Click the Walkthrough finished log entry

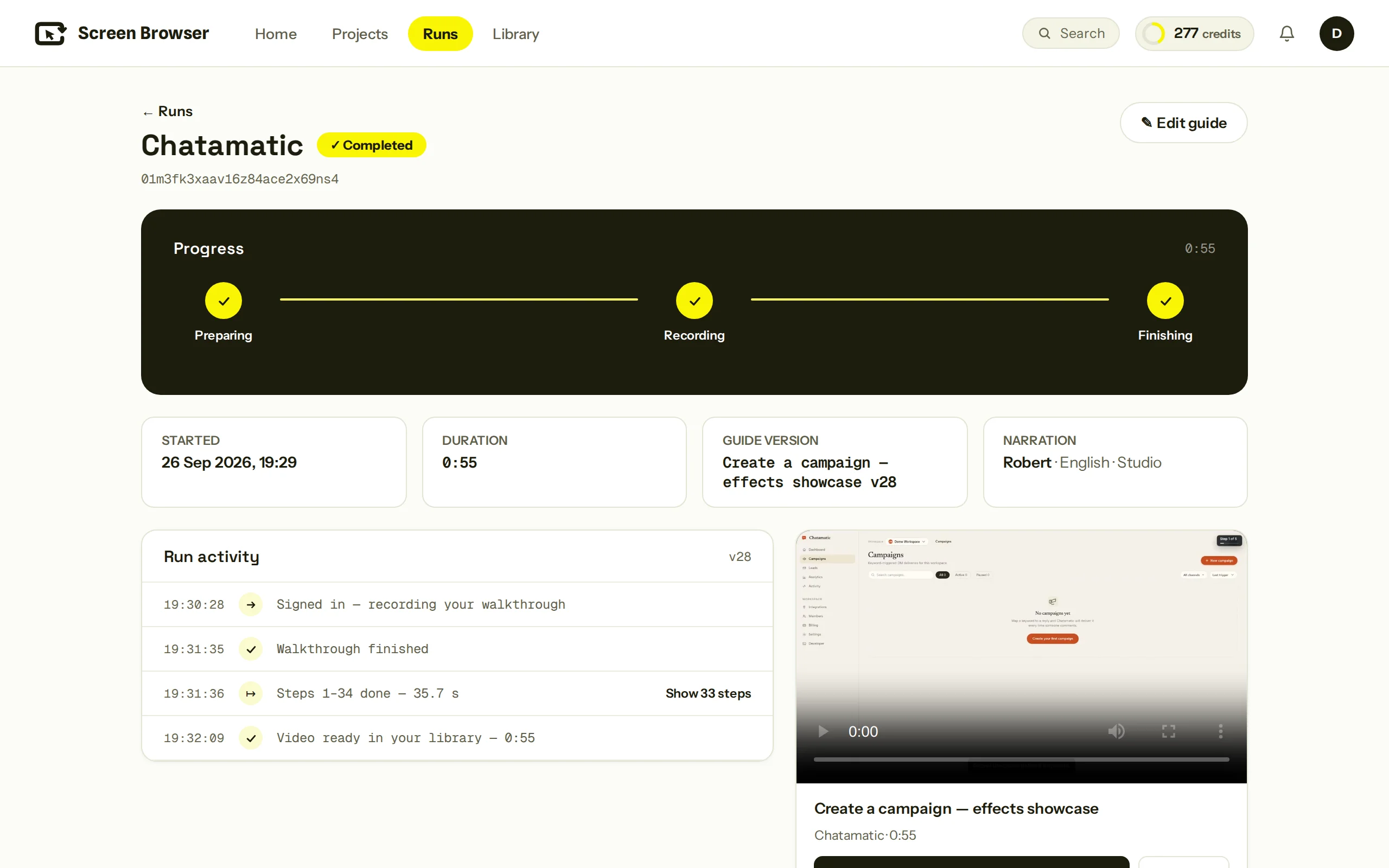[x=457, y=649]
